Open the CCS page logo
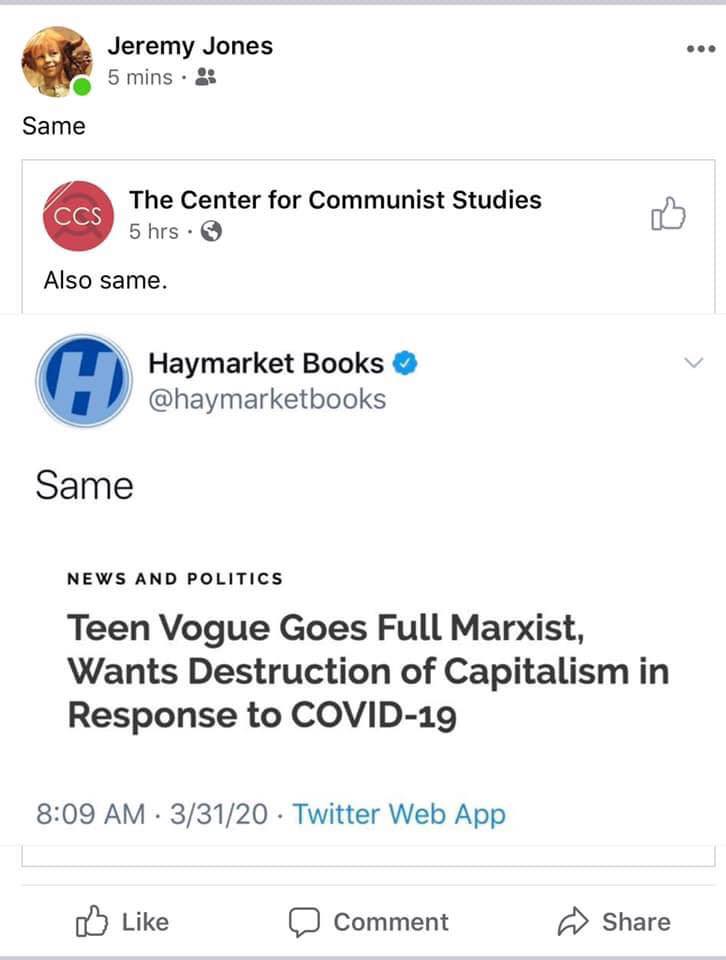726x960 pixels. [x=78, y=216]
